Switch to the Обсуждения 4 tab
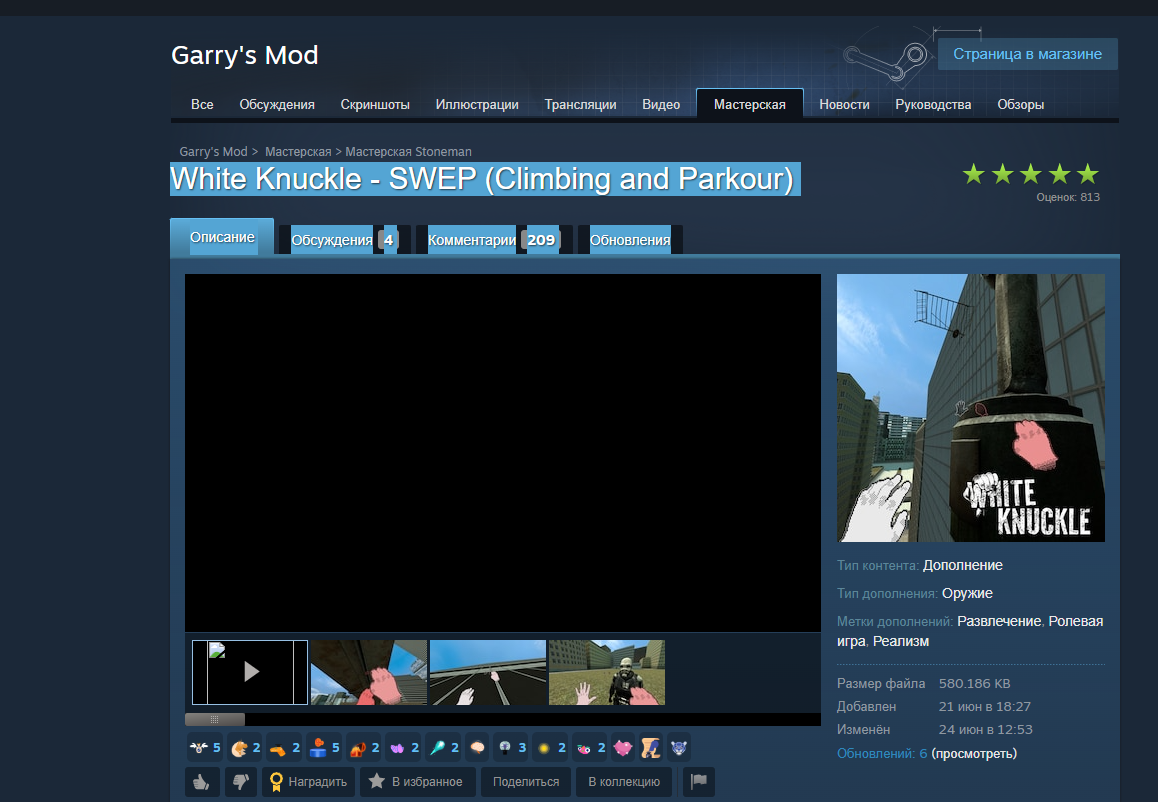 (345, 240)
